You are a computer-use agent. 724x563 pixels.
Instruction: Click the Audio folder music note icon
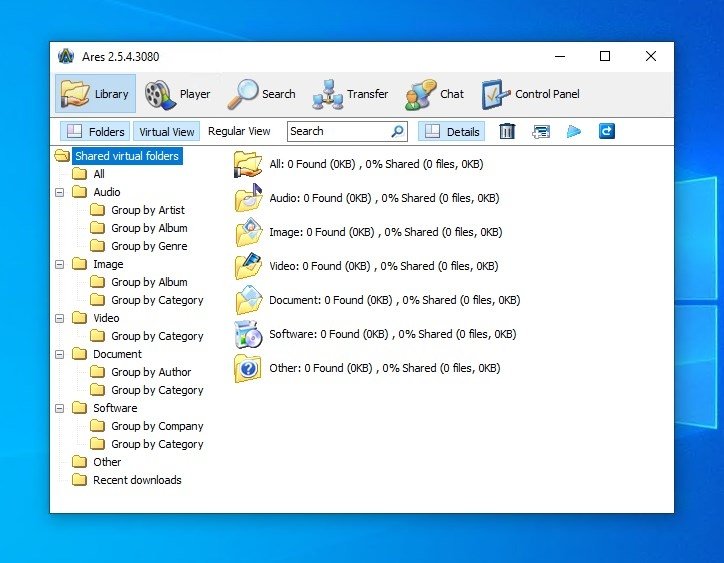click(248, 198)
